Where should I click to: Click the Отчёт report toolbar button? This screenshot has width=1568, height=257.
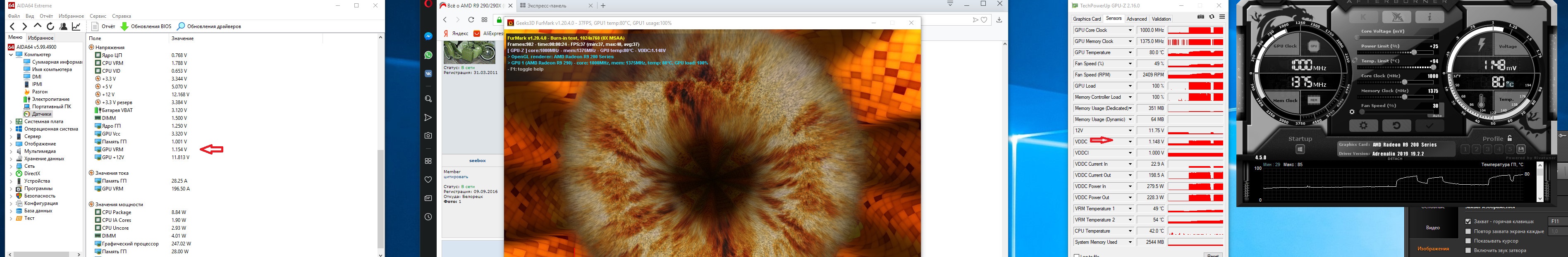coord(103,26)
